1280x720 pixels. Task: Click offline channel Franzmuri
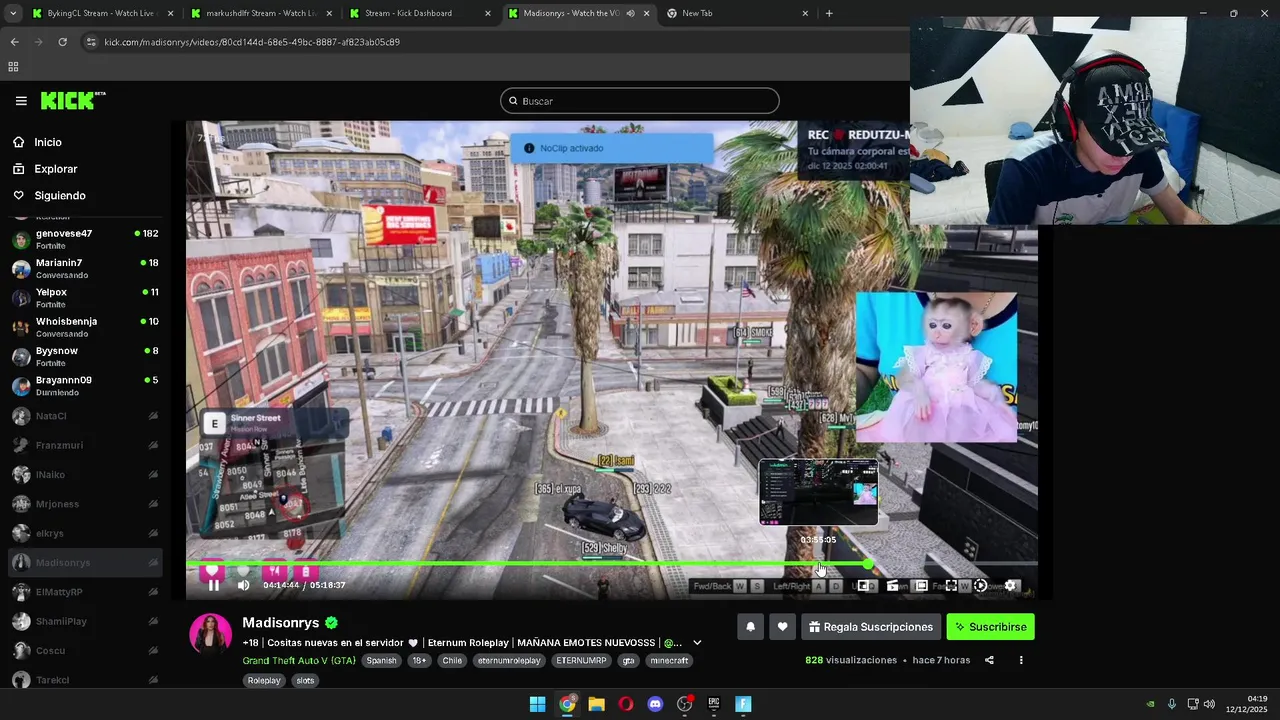pos(85,445)
